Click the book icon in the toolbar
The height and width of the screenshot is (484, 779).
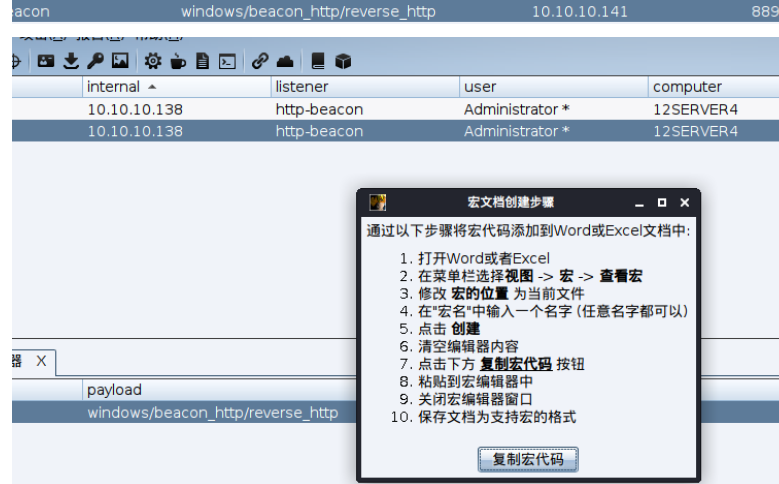pos(318,61)
